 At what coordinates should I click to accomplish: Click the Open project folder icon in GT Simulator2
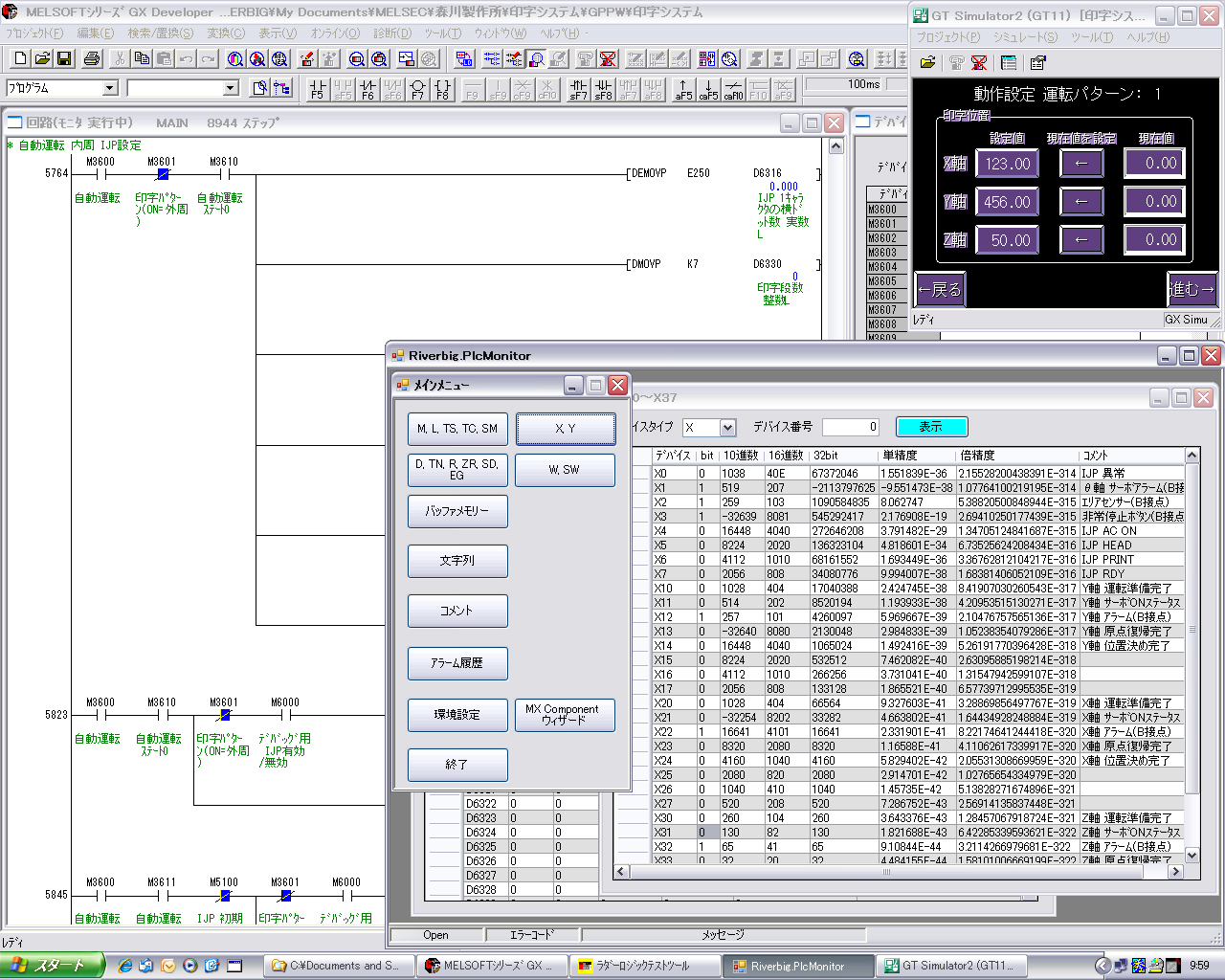[x=927, y=62]
